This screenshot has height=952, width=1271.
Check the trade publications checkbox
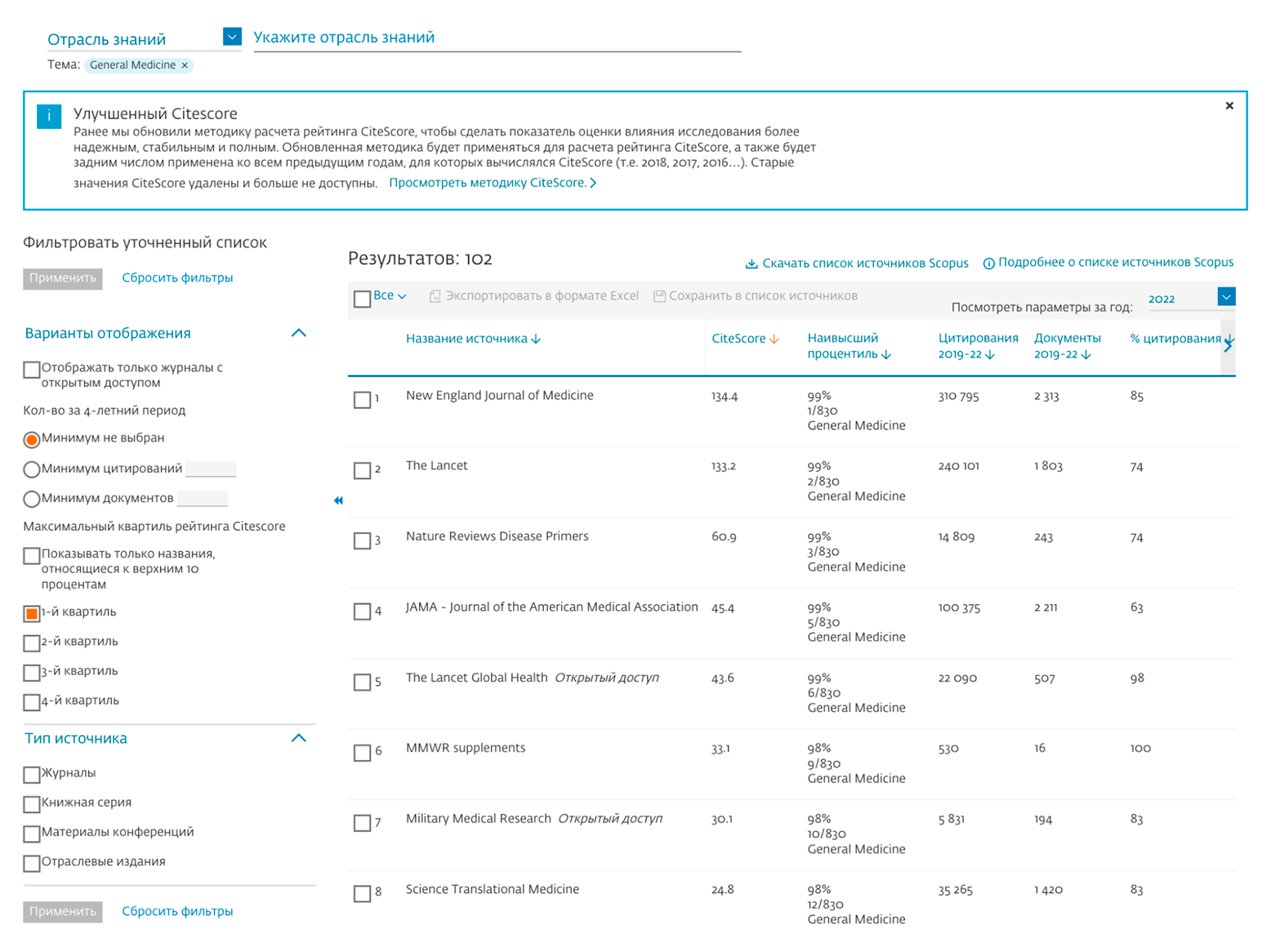32,863
